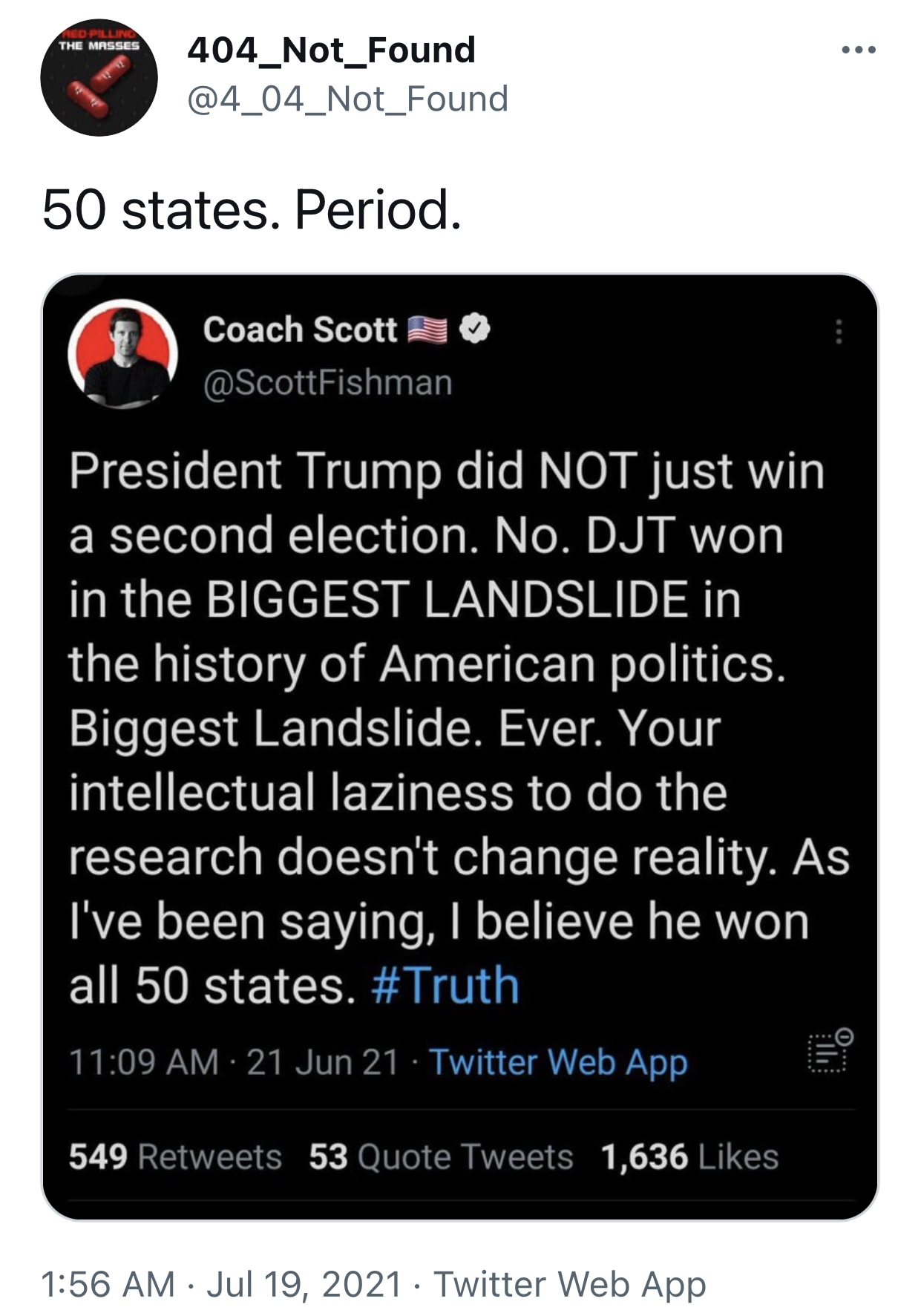Viewport: 921px width, 1316px height.
Task: Click the @4_04_Not_Found handle
Action: (x=347, y=99)
